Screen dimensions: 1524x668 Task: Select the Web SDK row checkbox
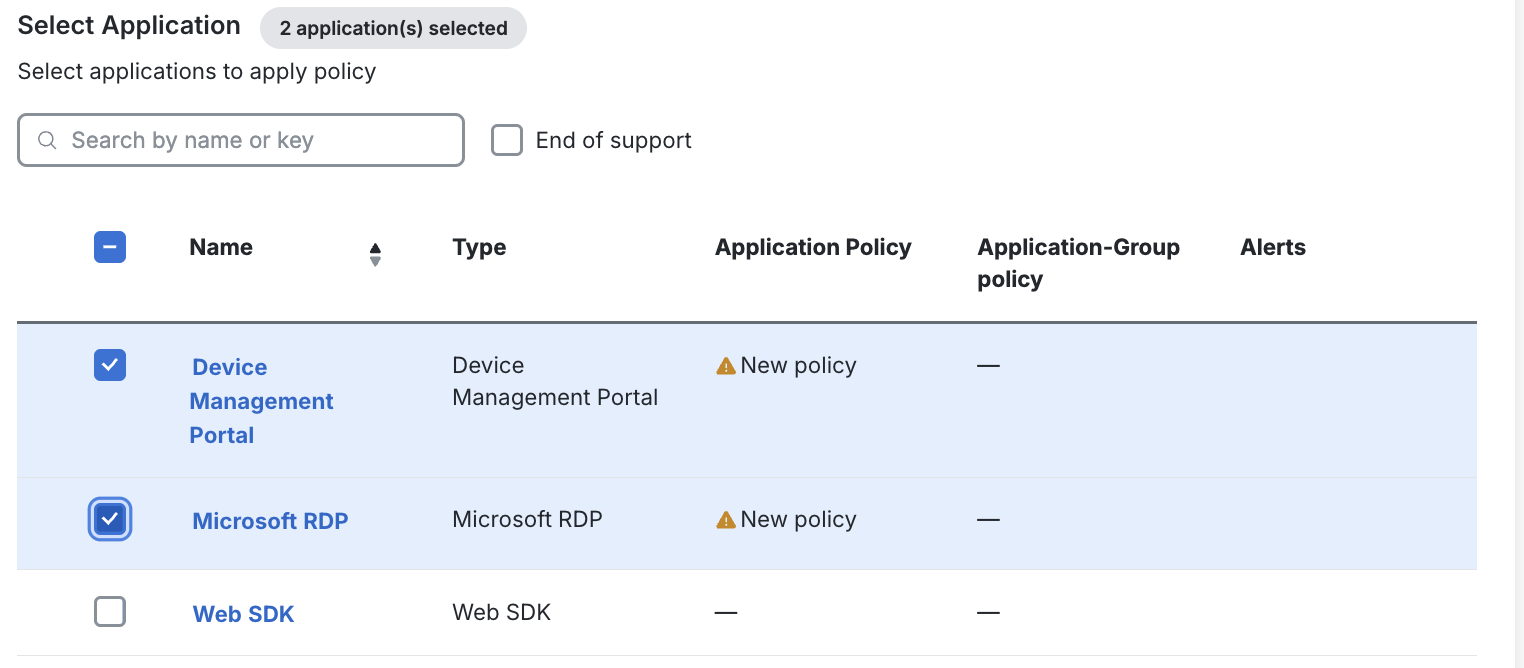pos(109,611)
